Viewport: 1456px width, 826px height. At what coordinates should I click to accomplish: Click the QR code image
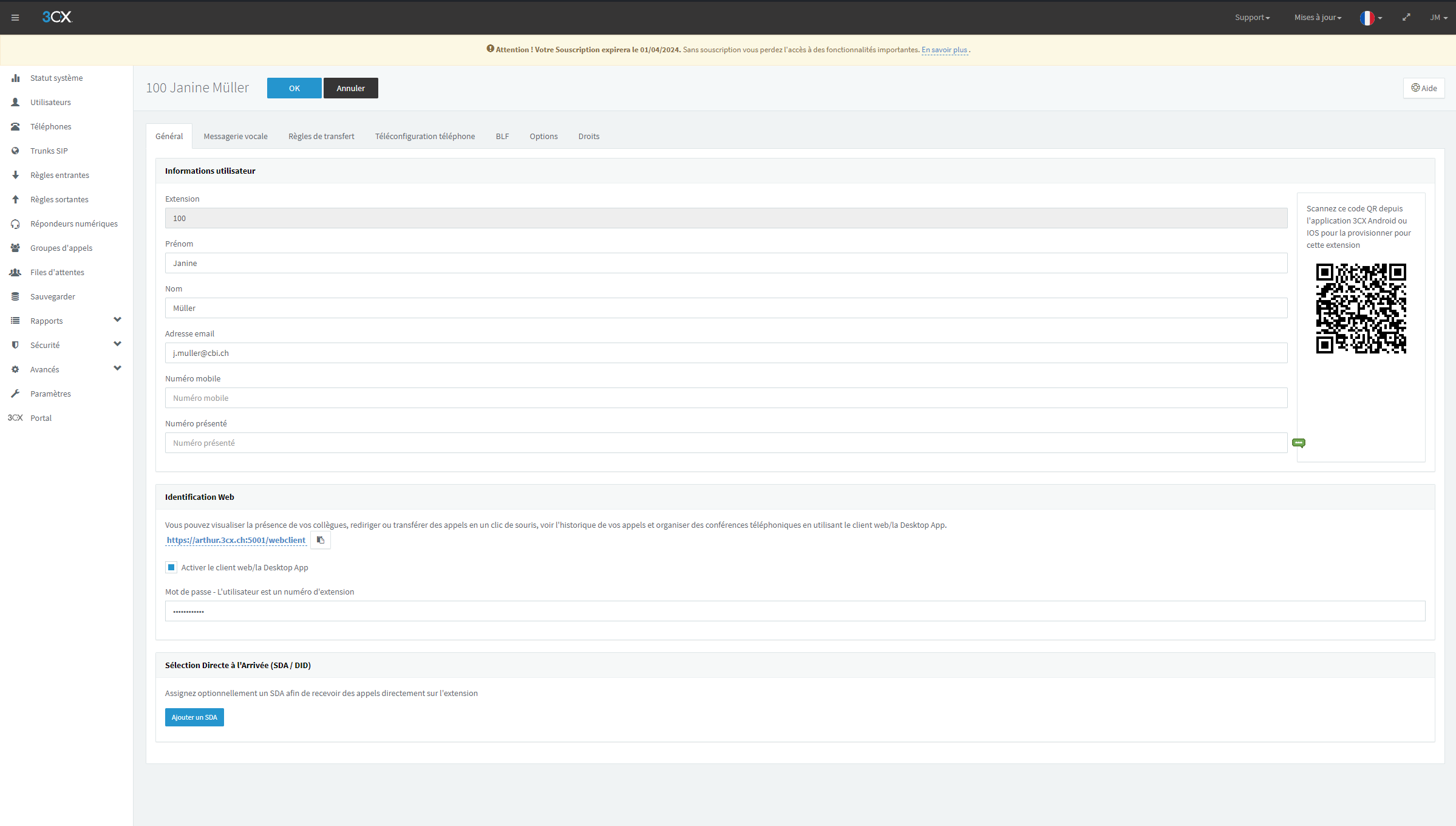pos(1361,308)
